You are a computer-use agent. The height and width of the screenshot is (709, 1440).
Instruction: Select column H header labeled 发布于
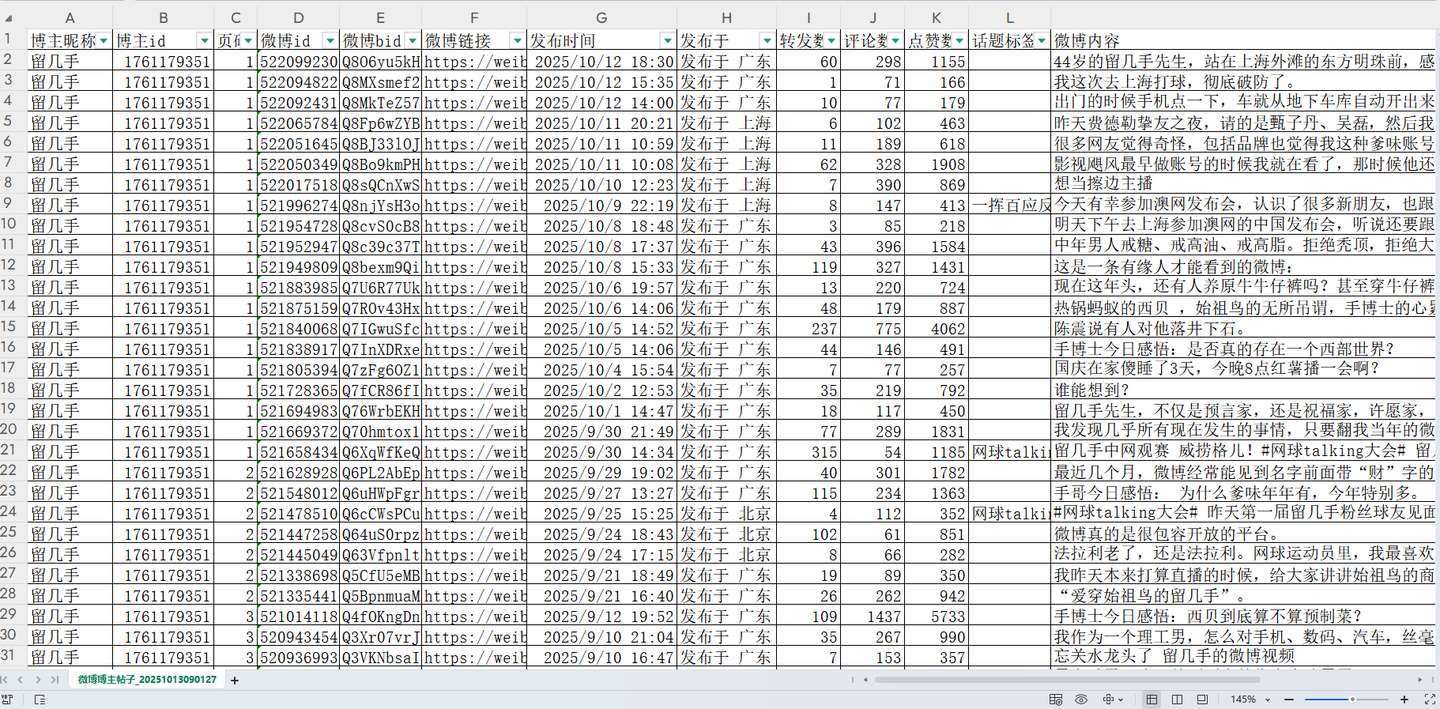(728, 18)
